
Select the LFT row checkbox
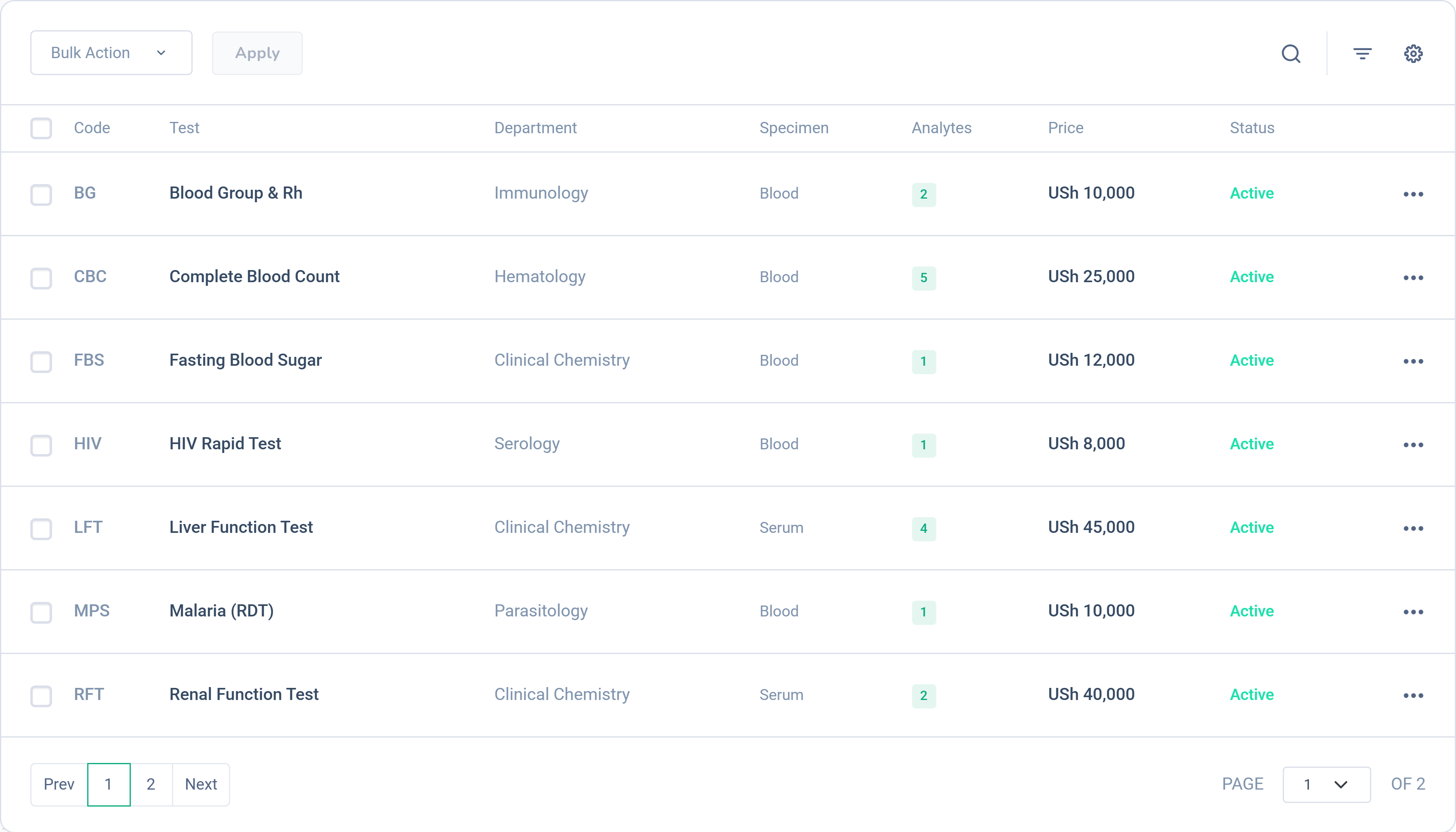41,528
